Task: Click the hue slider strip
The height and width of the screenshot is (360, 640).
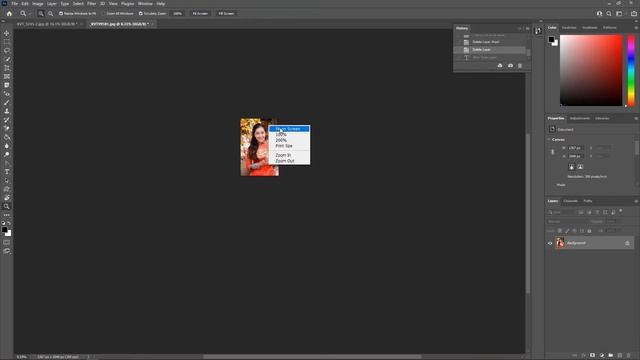Action: 631,70
